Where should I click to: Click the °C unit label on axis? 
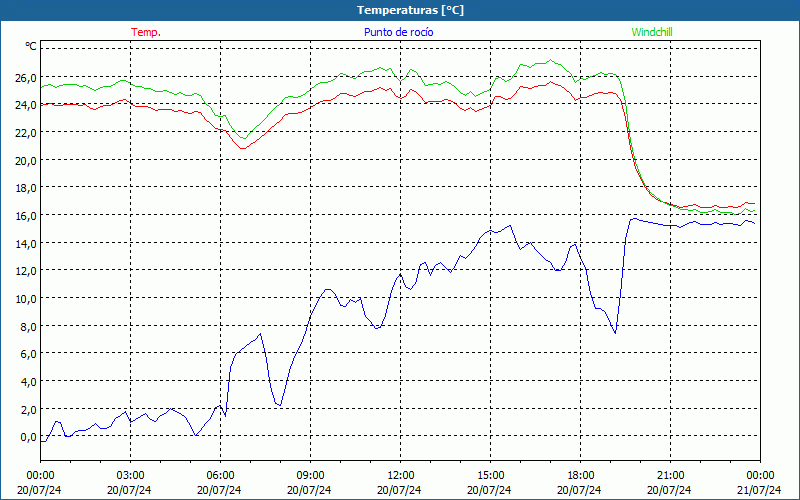31,46
